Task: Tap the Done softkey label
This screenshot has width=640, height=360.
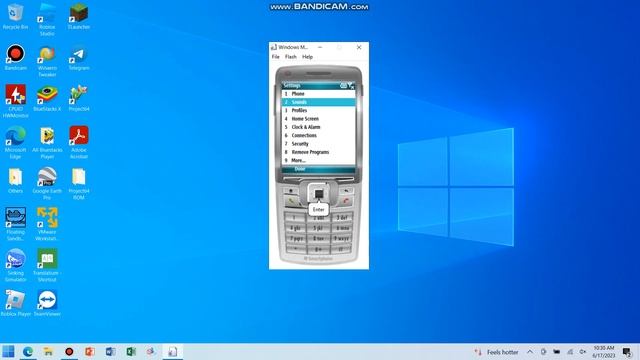Action: (300, 169)
